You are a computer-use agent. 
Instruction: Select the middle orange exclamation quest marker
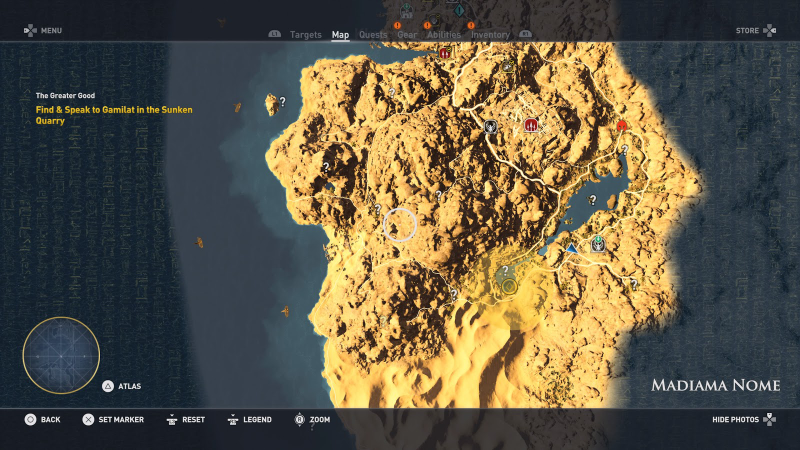tap(427, 25)
